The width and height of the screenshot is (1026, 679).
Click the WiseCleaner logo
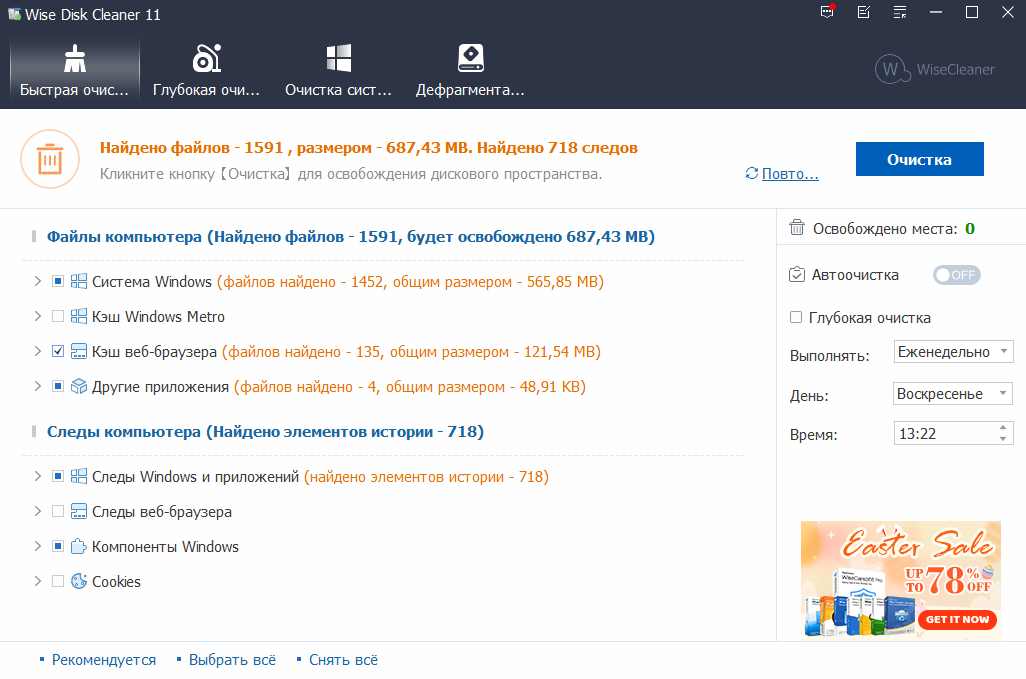(x=934, y=69)
